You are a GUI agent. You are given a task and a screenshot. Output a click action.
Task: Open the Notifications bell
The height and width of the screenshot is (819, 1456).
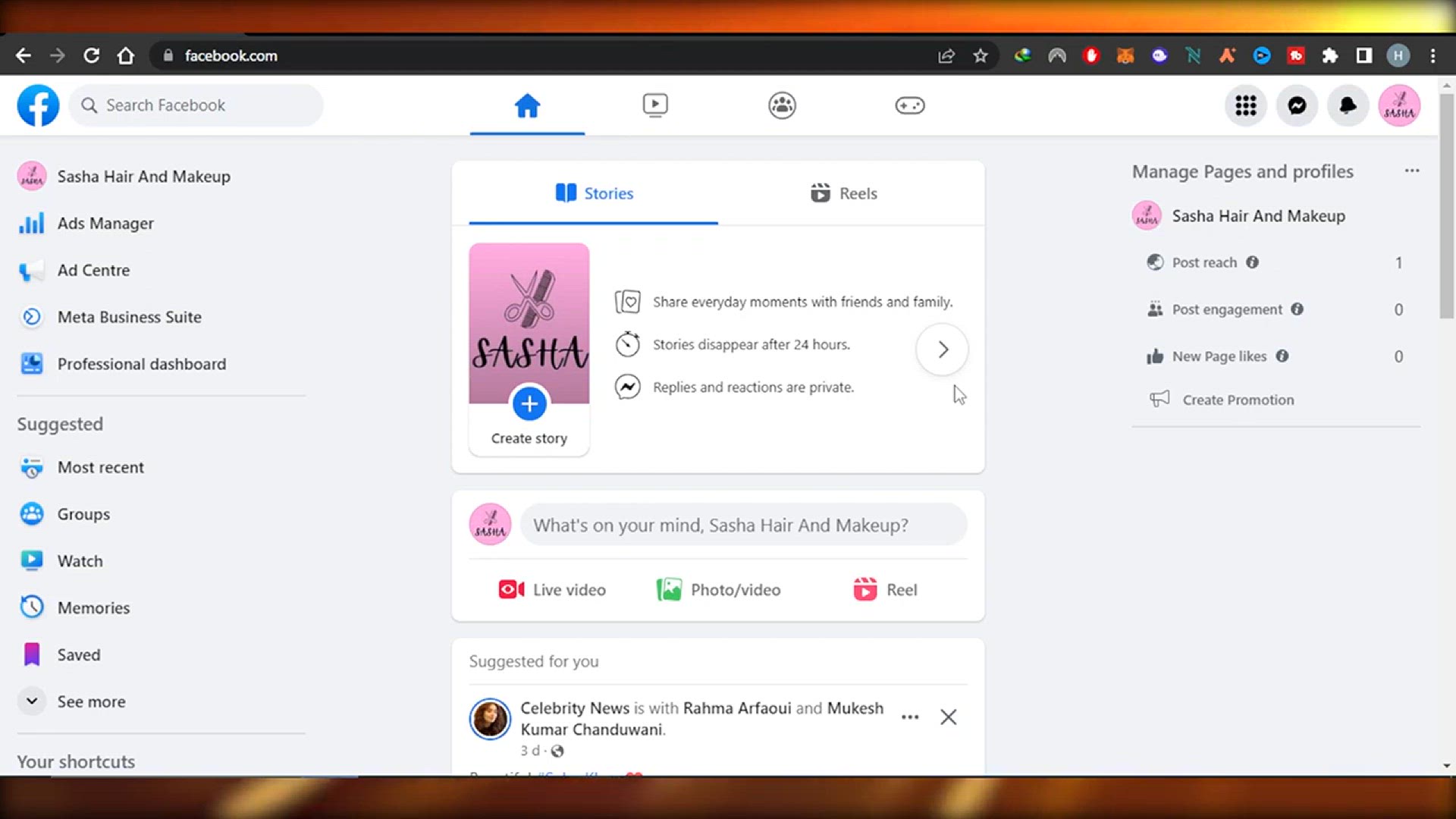click(1348, 105)
